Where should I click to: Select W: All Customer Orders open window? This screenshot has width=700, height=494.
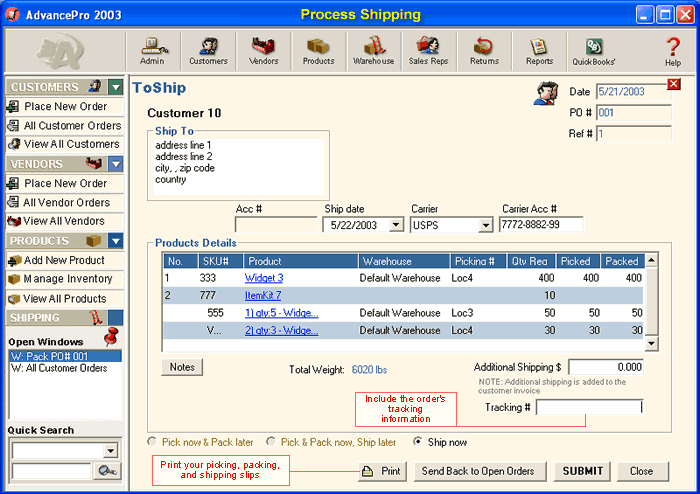65,368
